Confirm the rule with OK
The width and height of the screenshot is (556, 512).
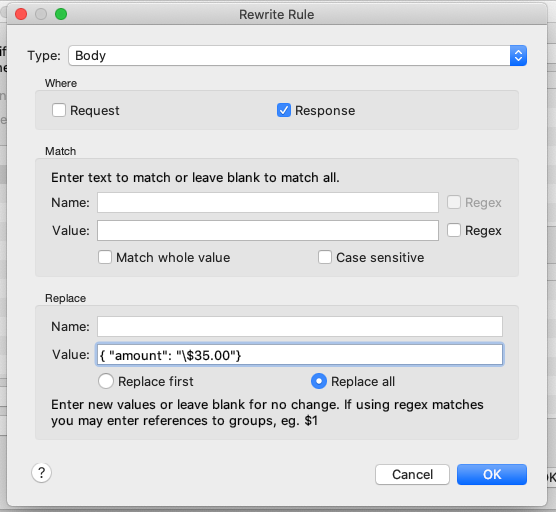click(x=492, y=474)
